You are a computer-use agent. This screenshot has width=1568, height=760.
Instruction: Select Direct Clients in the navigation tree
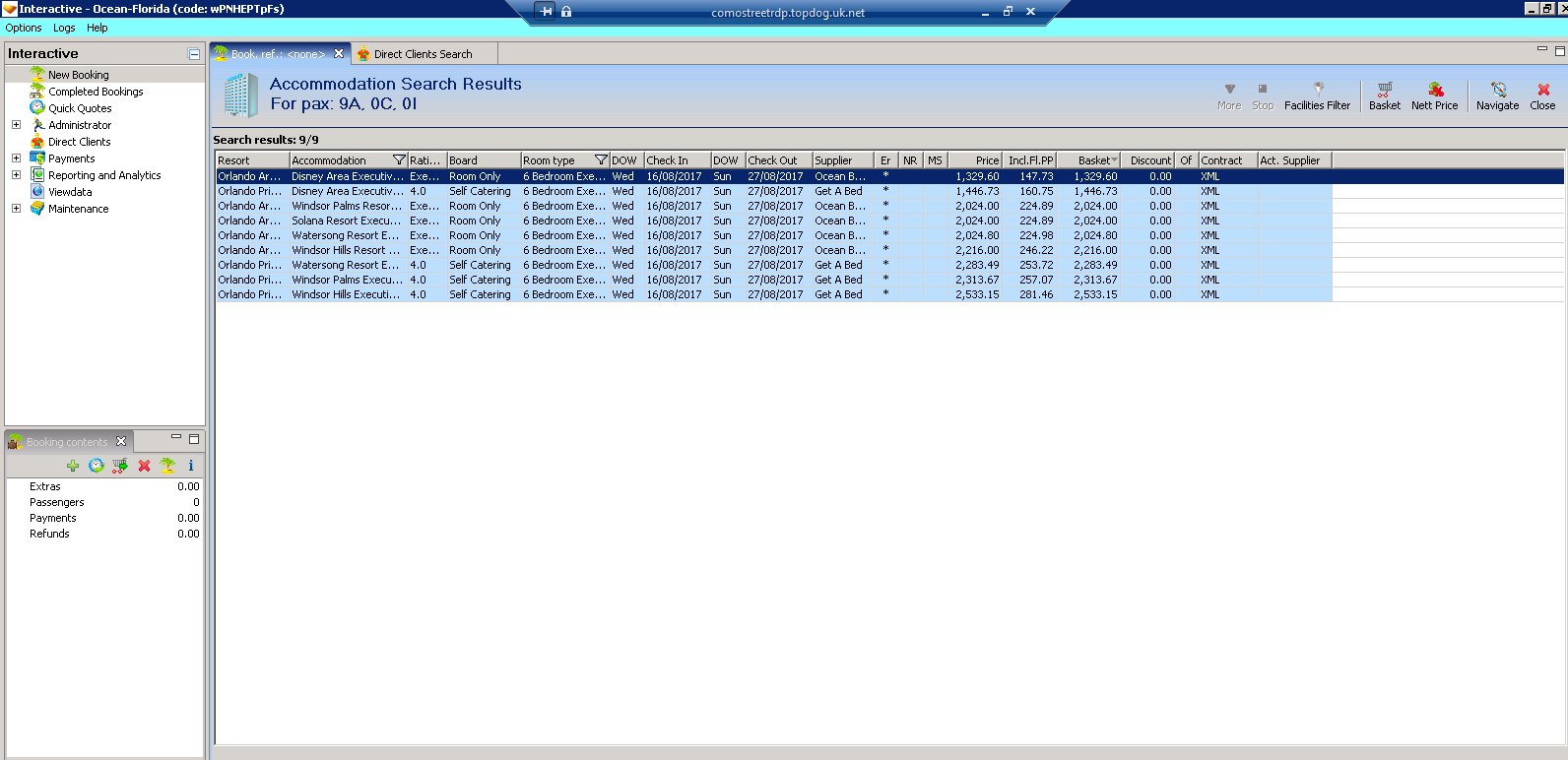point(80,142)
